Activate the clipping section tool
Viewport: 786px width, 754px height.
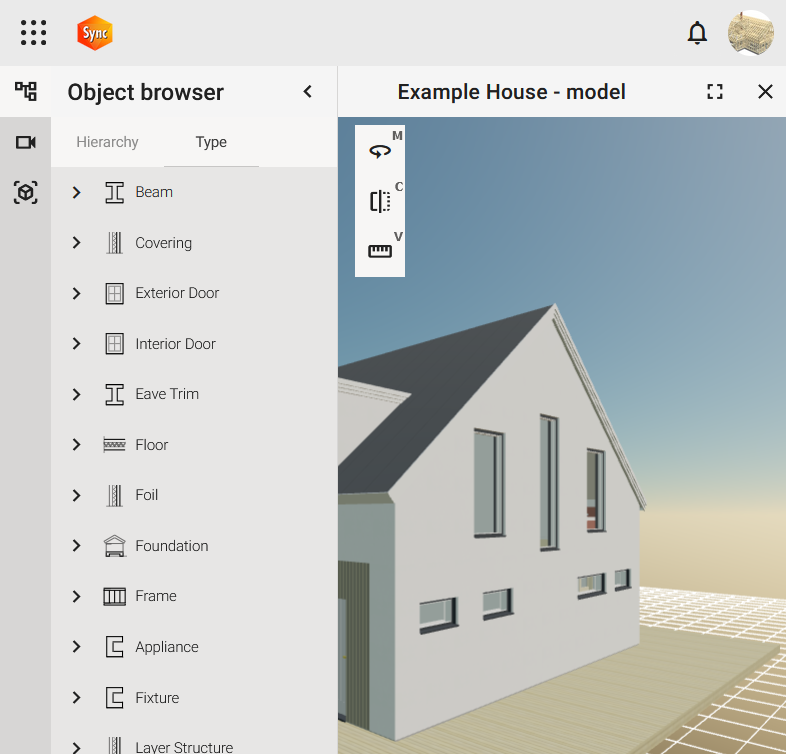click(380, 201)
